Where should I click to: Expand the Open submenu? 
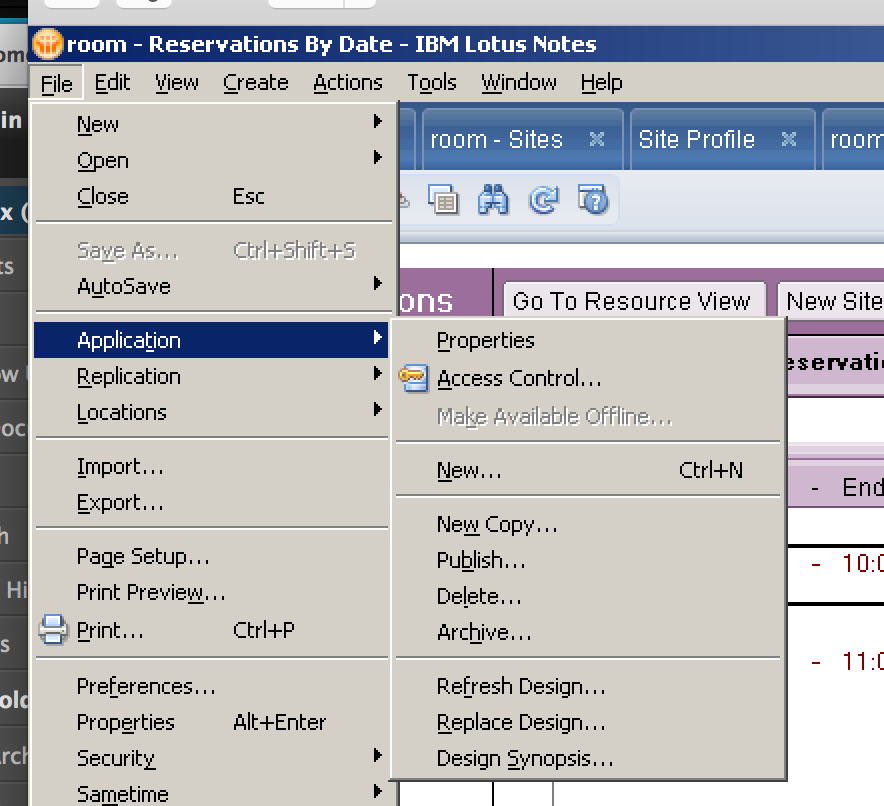click(x=211, y=160)
